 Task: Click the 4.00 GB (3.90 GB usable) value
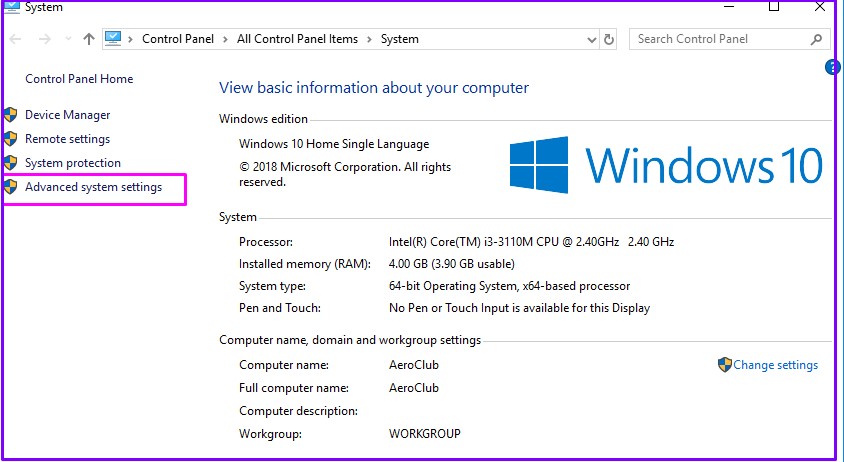452,264
